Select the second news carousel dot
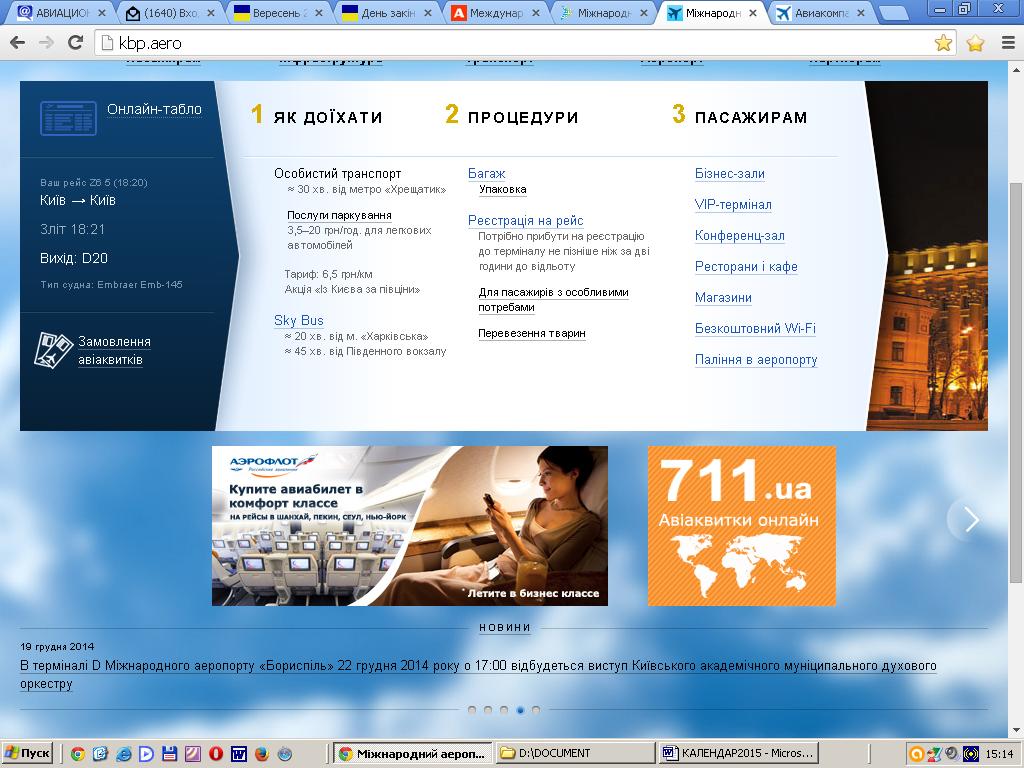 (488, 710)
